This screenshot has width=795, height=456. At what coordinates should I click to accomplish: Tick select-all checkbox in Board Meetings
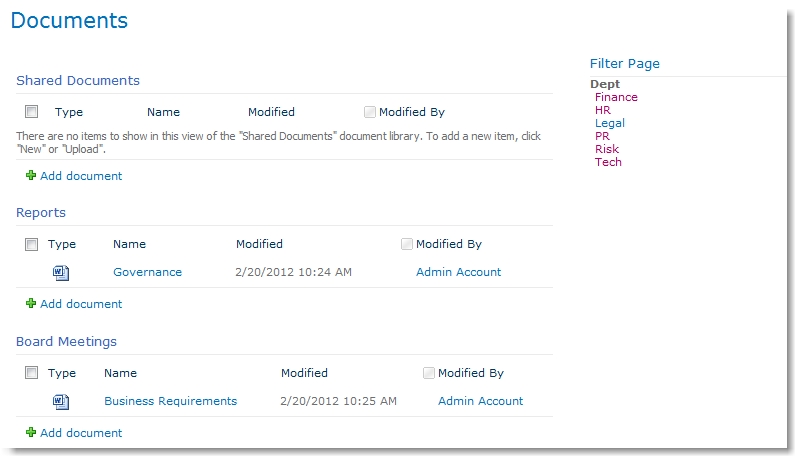pos(32,373)
